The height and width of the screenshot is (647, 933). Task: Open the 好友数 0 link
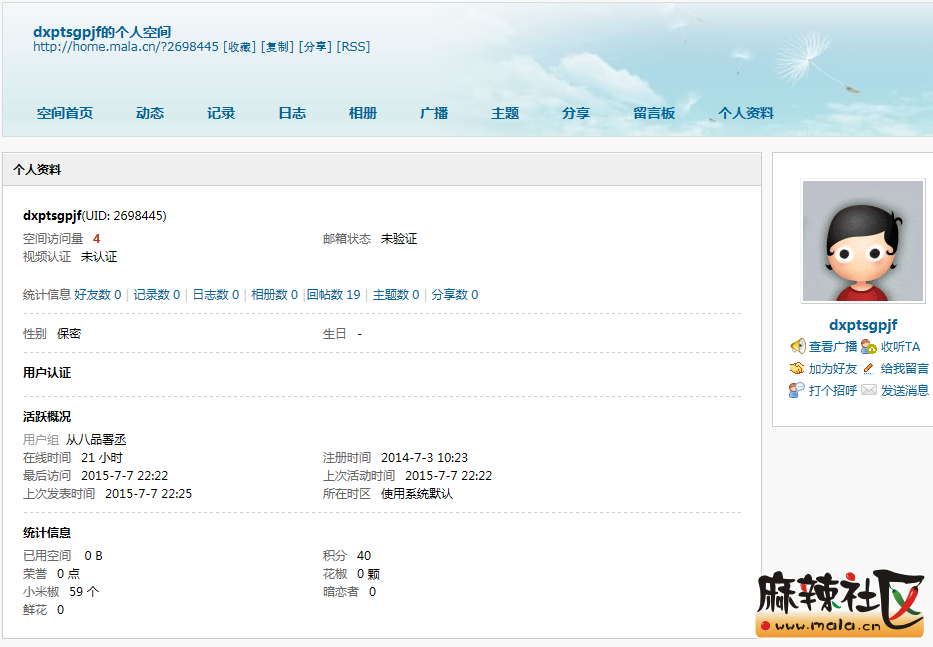tap(97, 295)
